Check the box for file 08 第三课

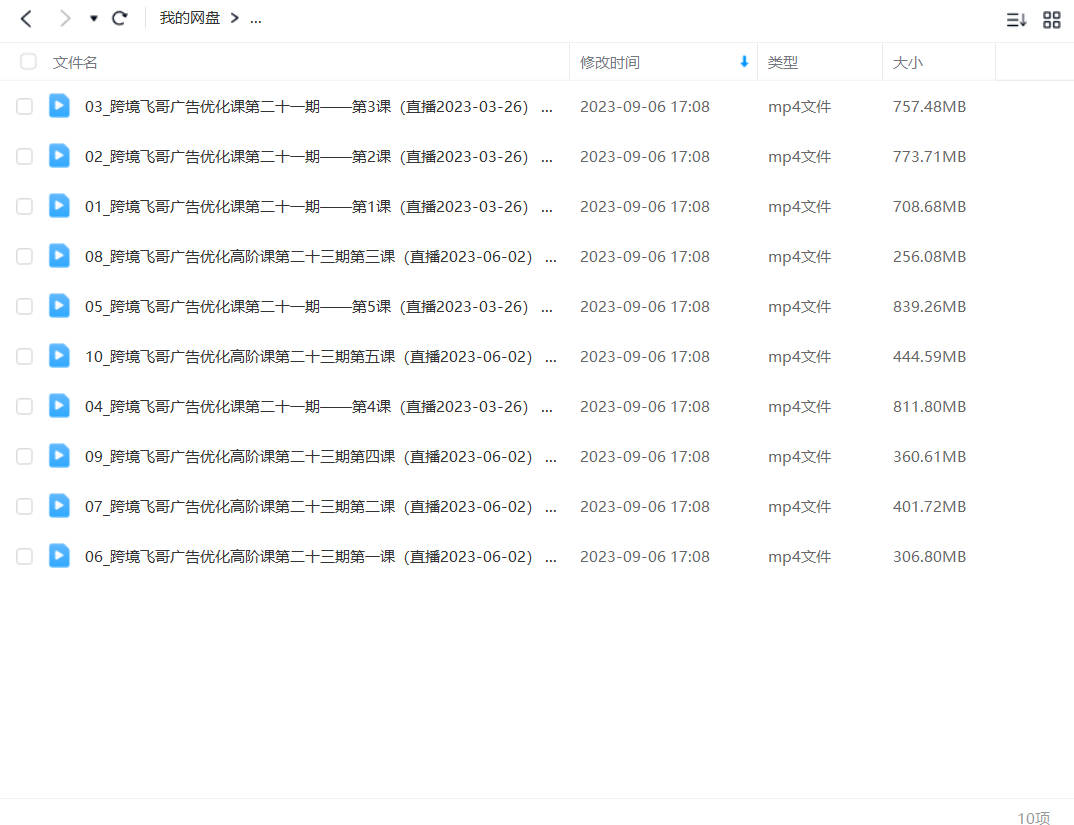pos(24,256)
